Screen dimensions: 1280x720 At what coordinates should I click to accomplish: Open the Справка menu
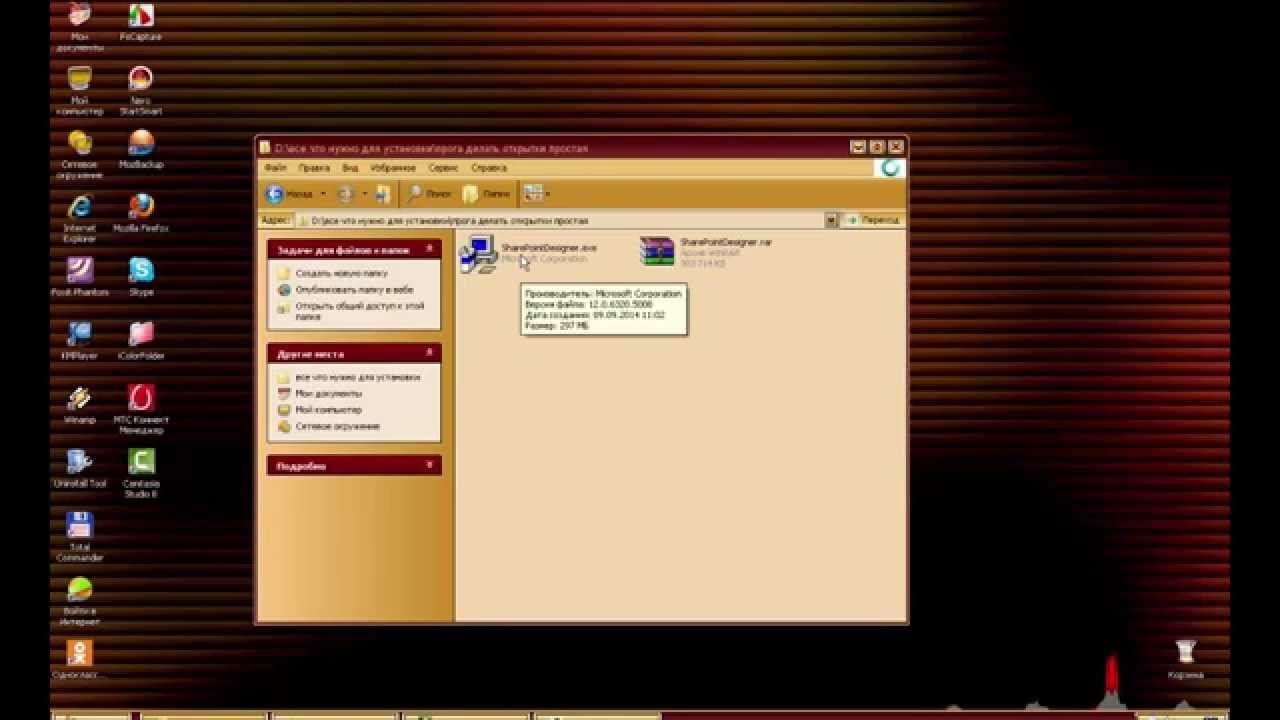(488, 168)
